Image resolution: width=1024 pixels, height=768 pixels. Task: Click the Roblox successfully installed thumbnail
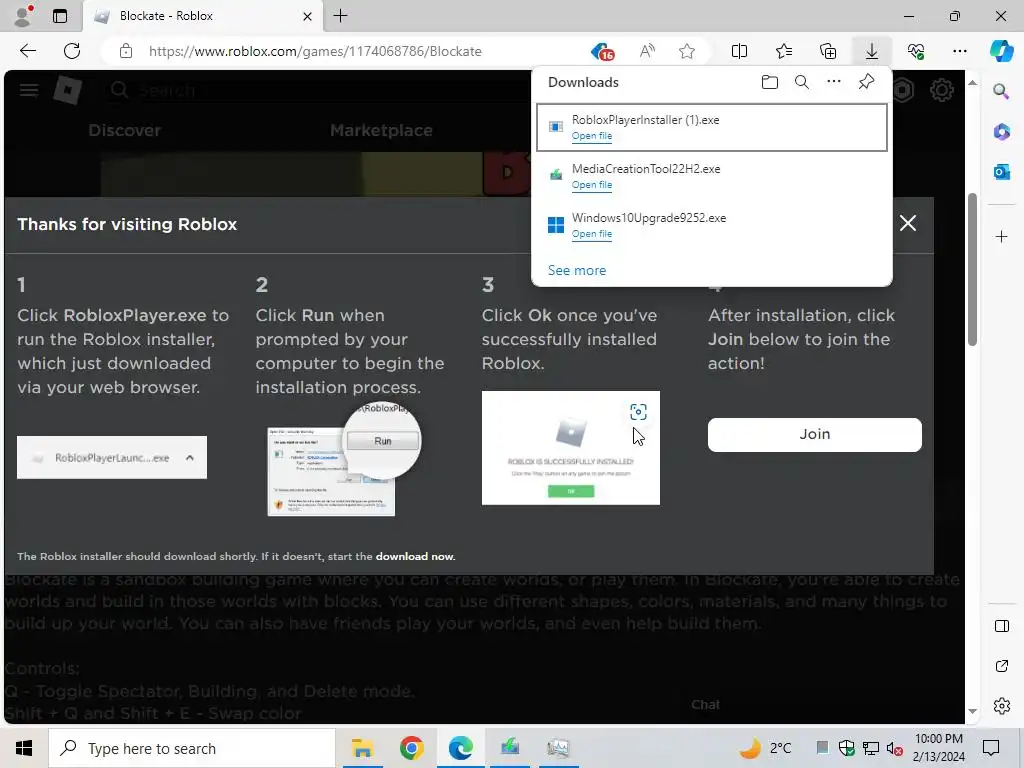pyautogui.click(x=571, y=448)
